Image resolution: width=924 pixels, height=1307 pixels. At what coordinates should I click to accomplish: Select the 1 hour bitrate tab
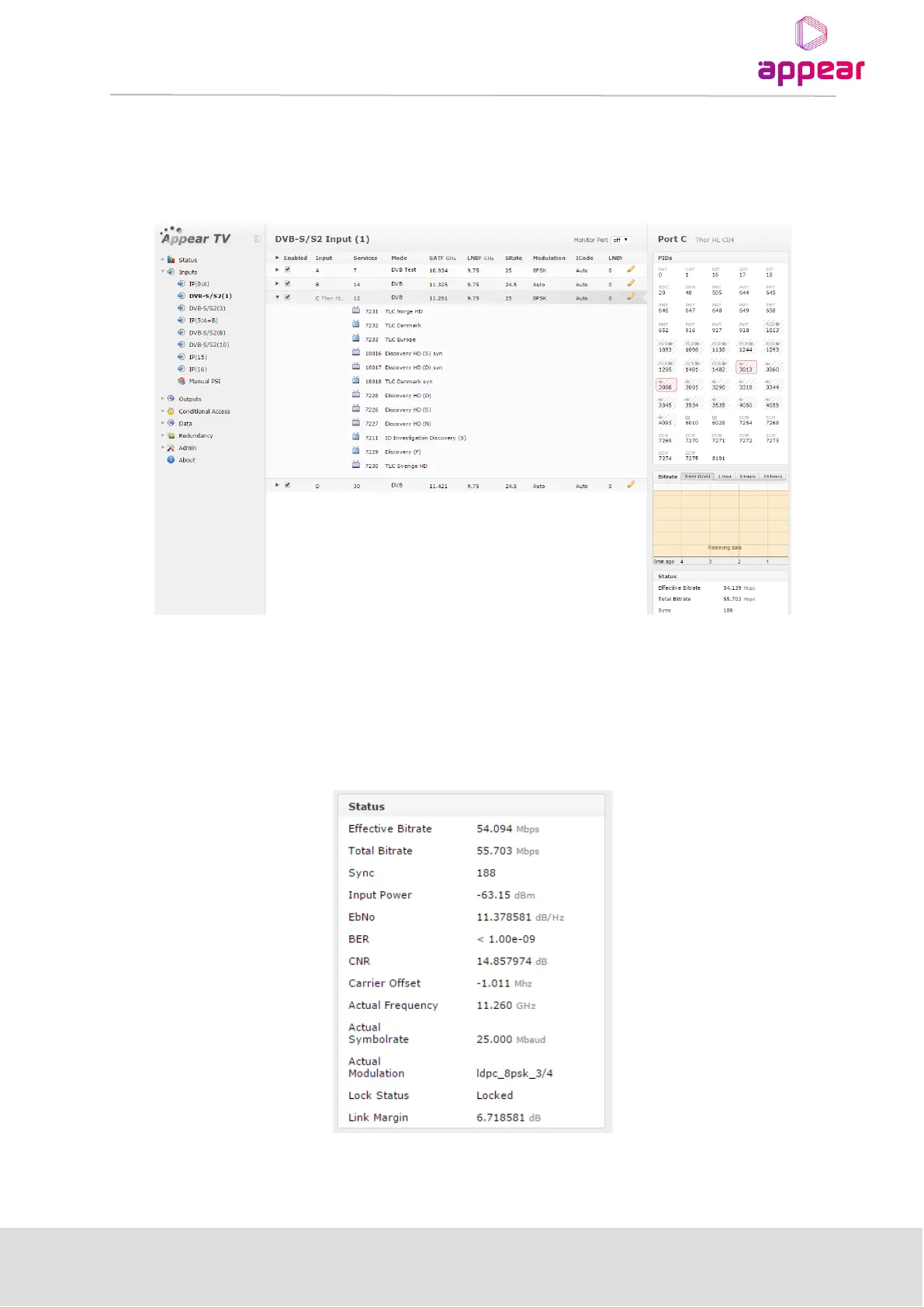click(725, 477)
